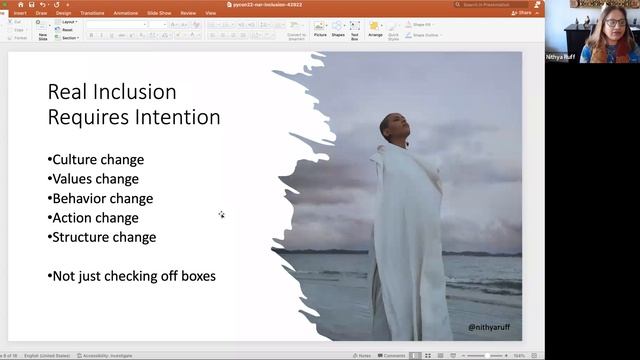Click the Behavior change bullet
Viewport: 640px width, 360px height.
point(100,199)
